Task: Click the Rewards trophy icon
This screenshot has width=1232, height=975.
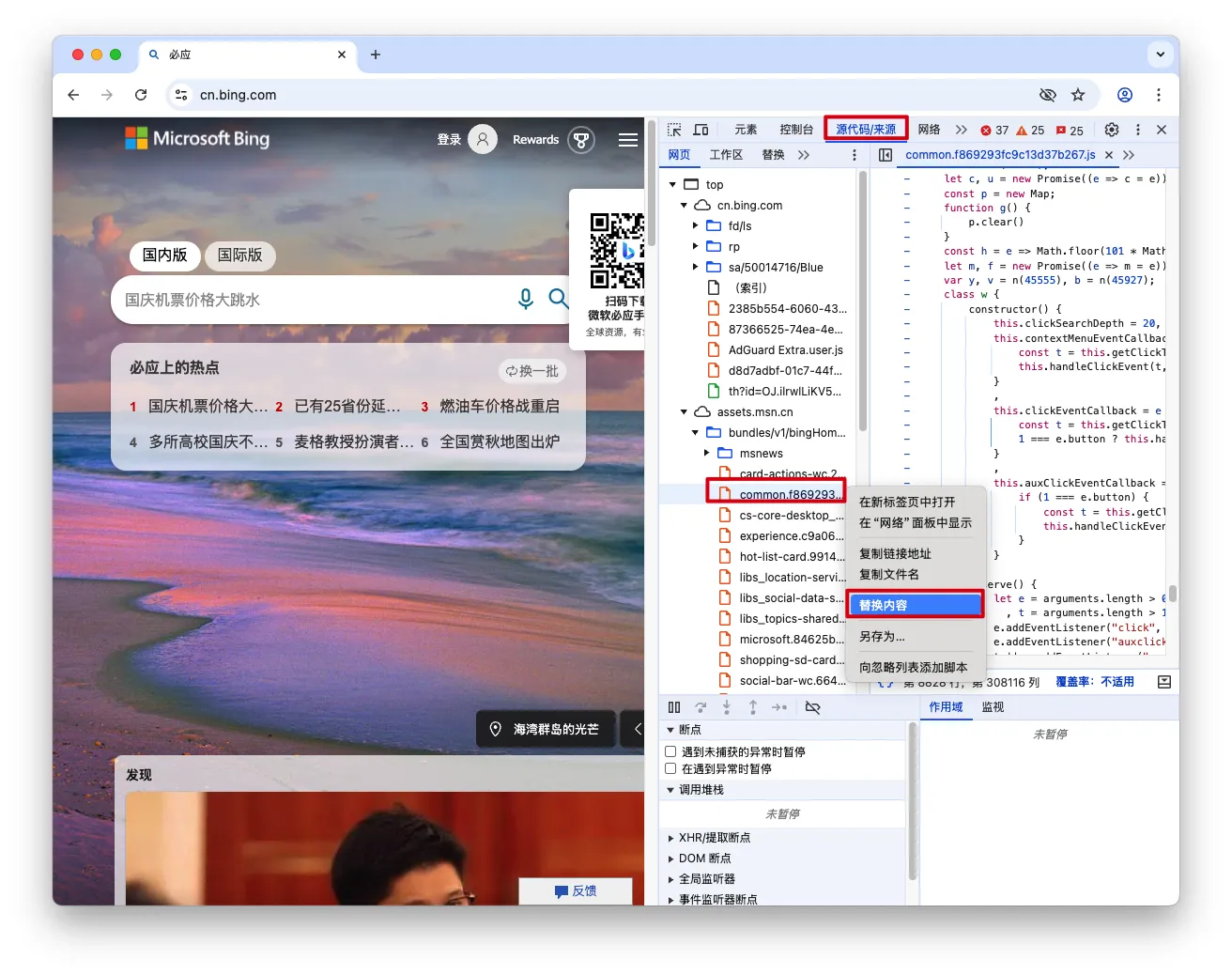Action: (581, 140)
